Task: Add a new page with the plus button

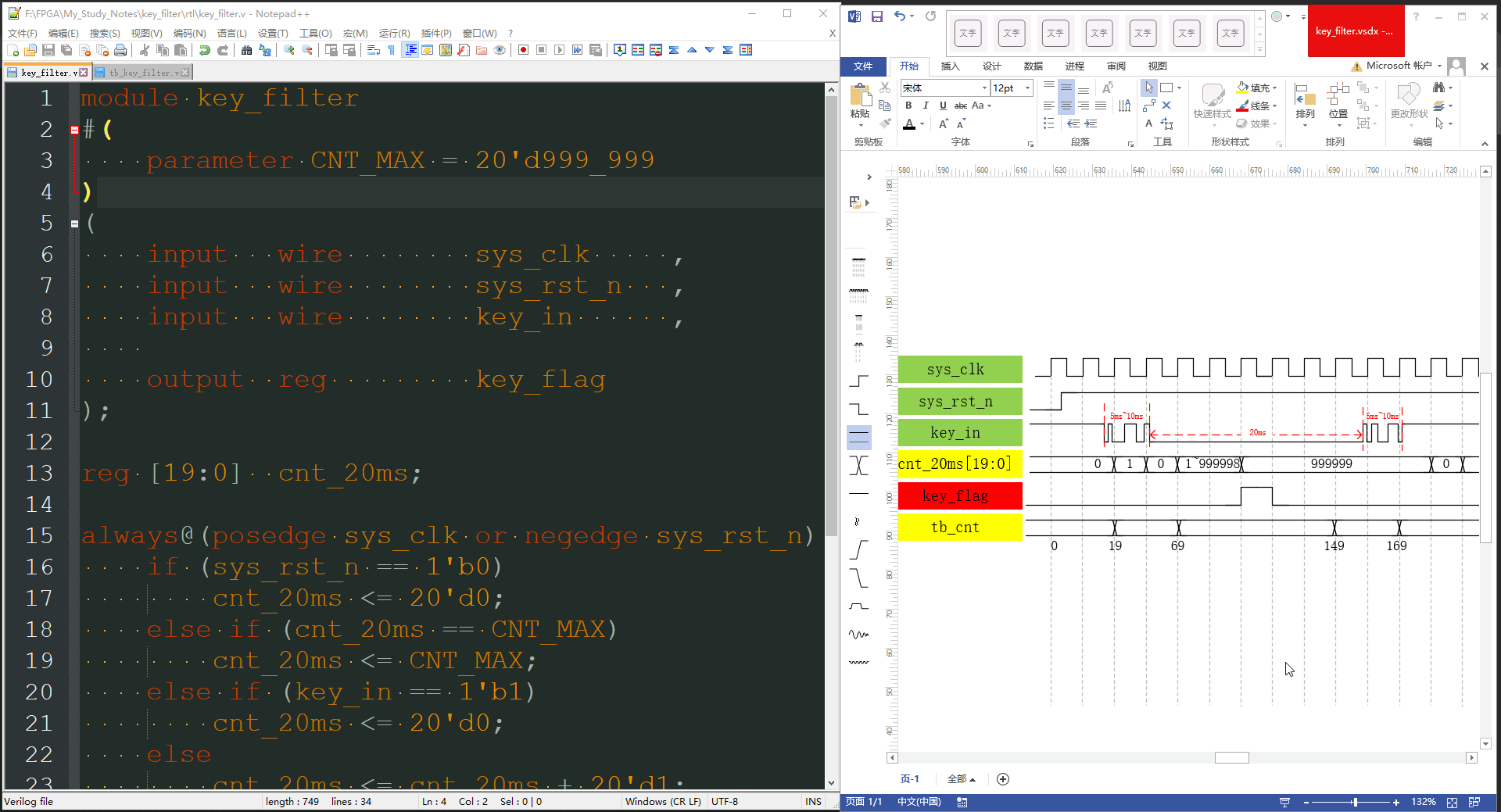Action: click(1003, 779)
